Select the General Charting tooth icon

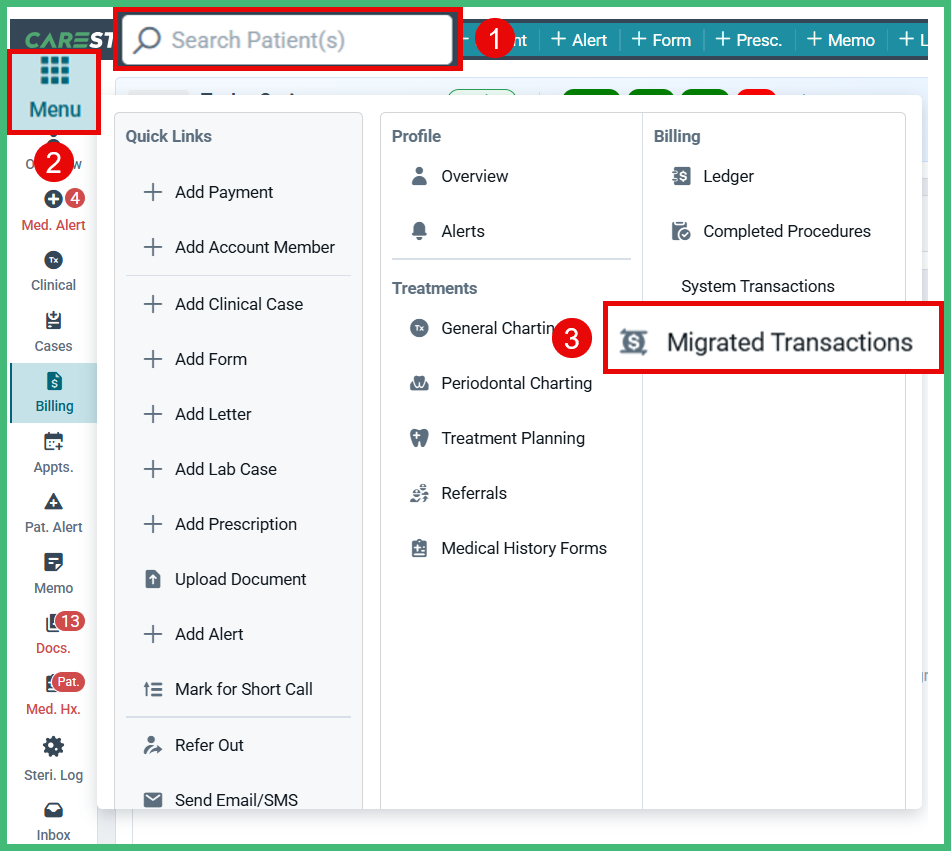419,328
